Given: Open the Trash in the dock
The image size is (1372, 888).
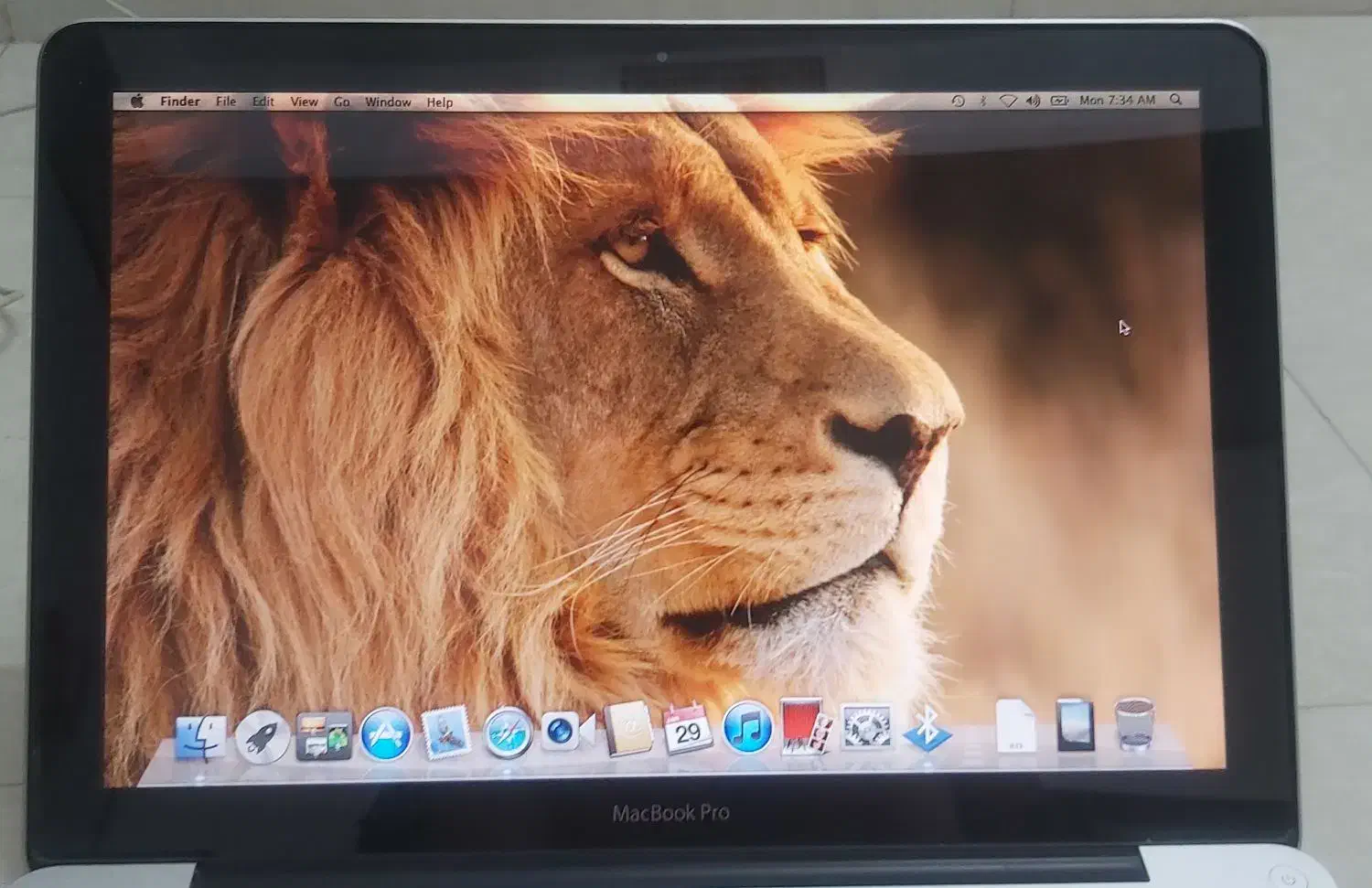Looking at the screenshot, I should (1134, 725).
